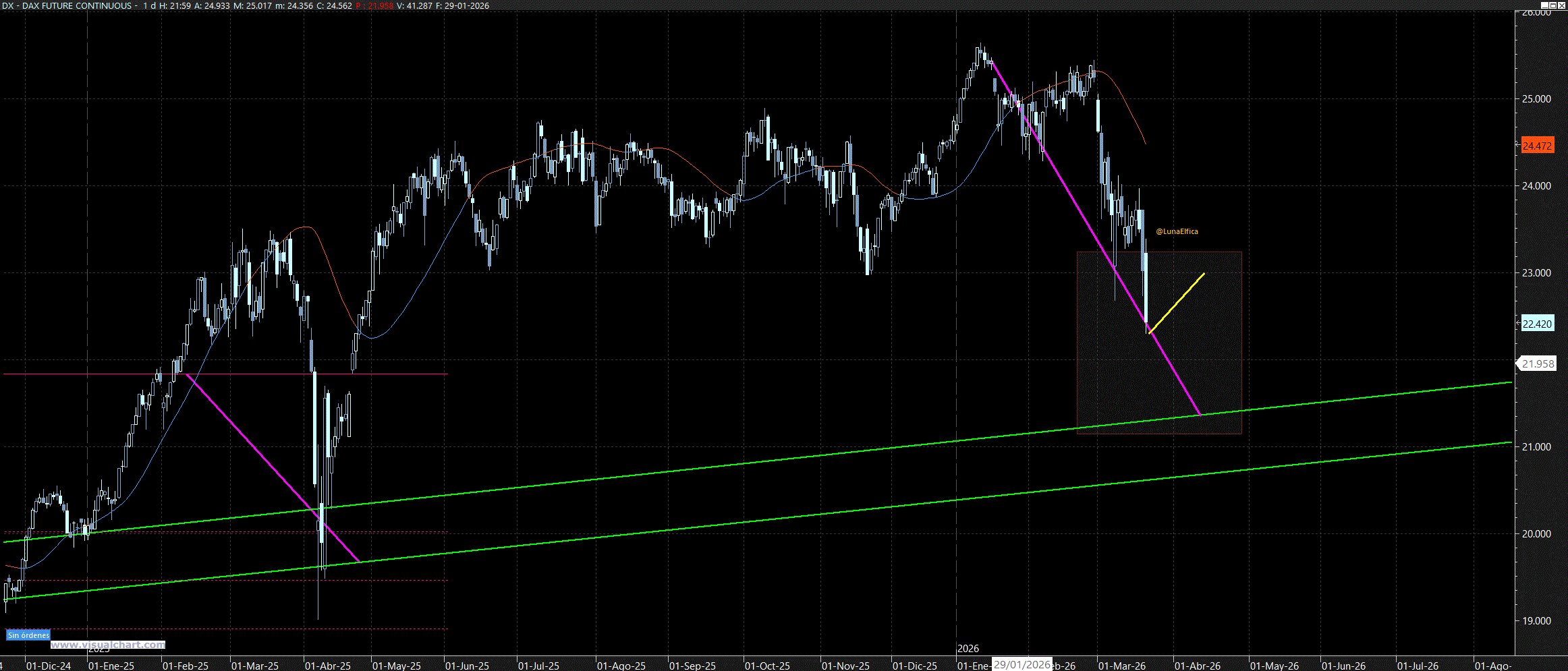Click the 01-Abr-25 date axis label
Image resolution: width=1568 pixels, height=671 pixels.
tap(328, 666)
